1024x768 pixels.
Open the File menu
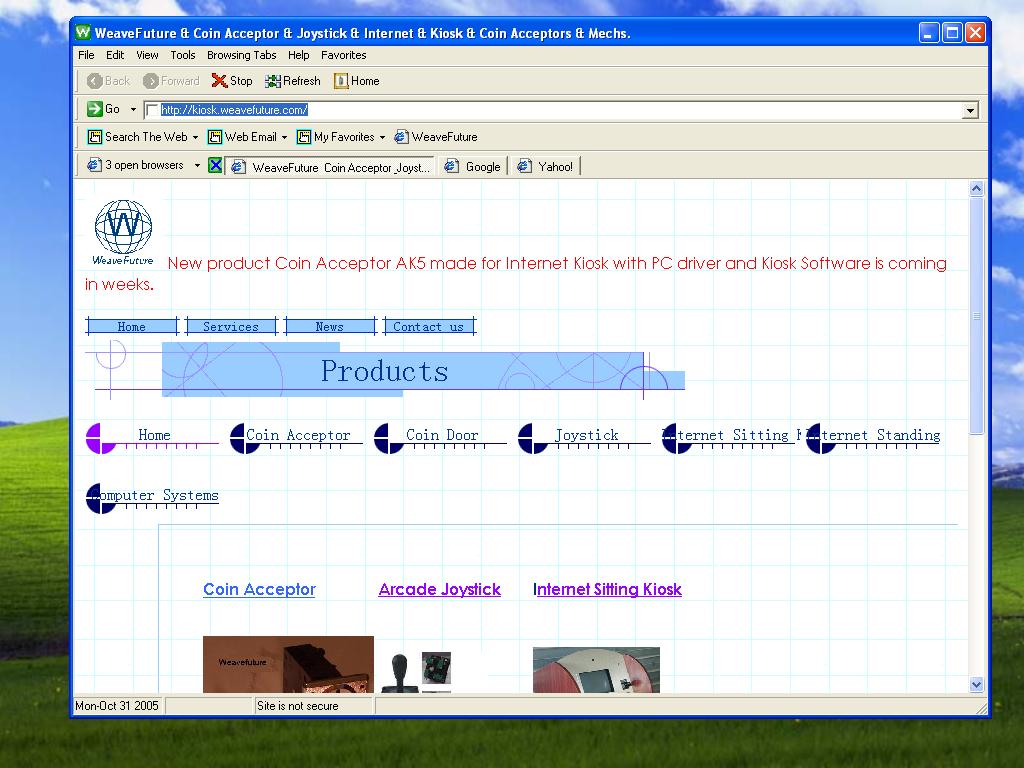(86, 55)
